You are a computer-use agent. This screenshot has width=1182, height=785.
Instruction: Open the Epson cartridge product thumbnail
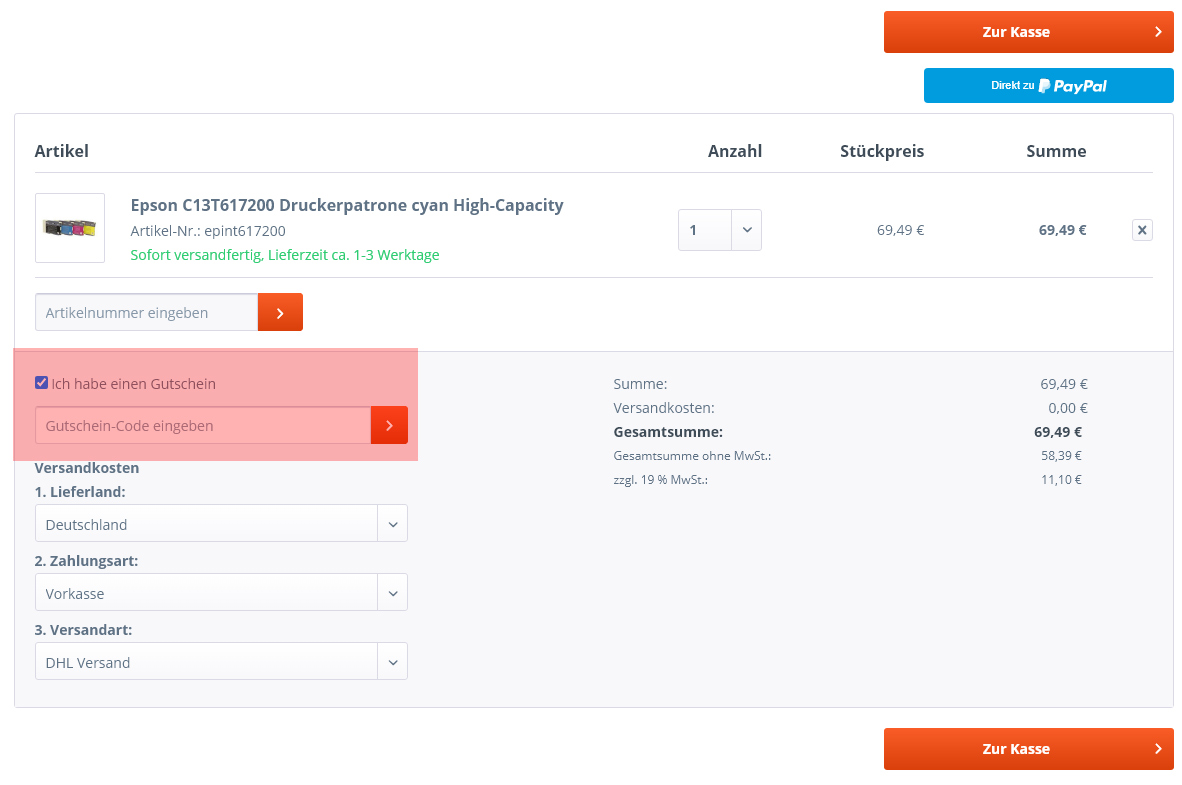click(x=70, y=228)
